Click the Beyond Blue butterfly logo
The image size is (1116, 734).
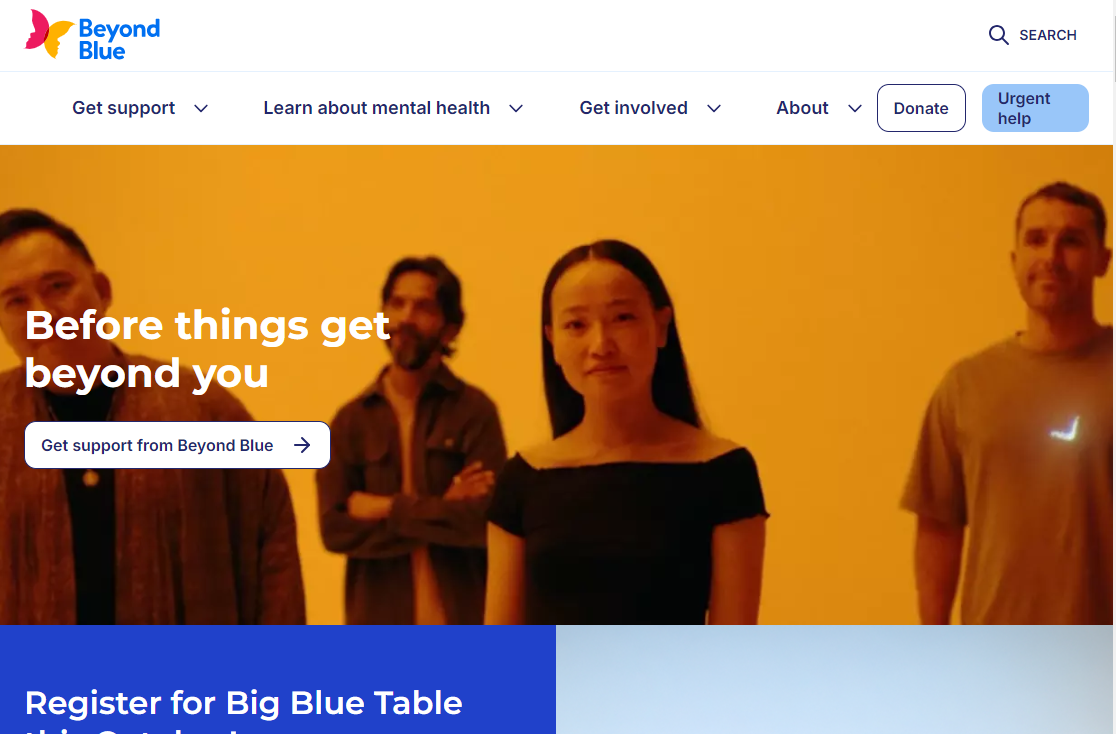[49, 33]
